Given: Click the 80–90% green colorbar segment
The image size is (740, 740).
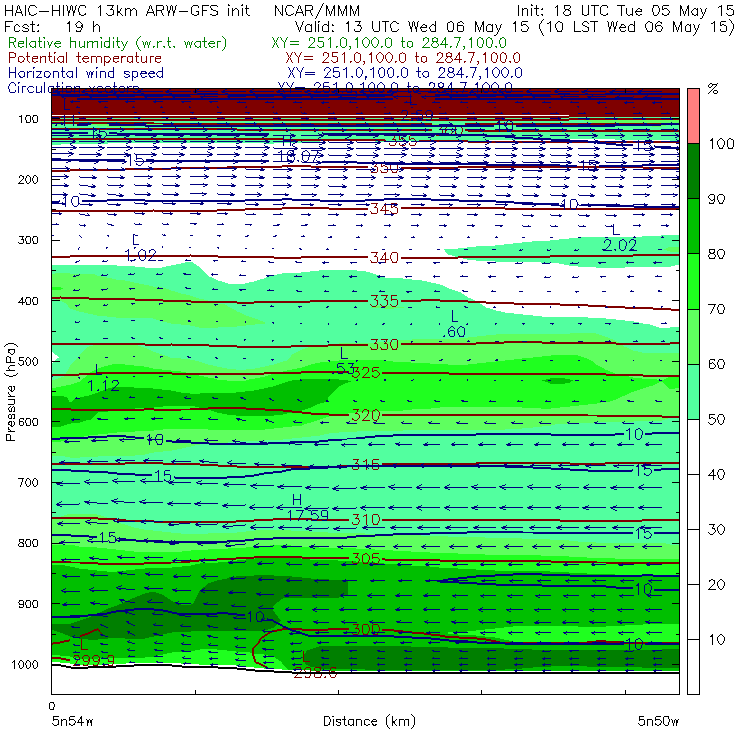Looking at the screenshot, I should (693, 226).
